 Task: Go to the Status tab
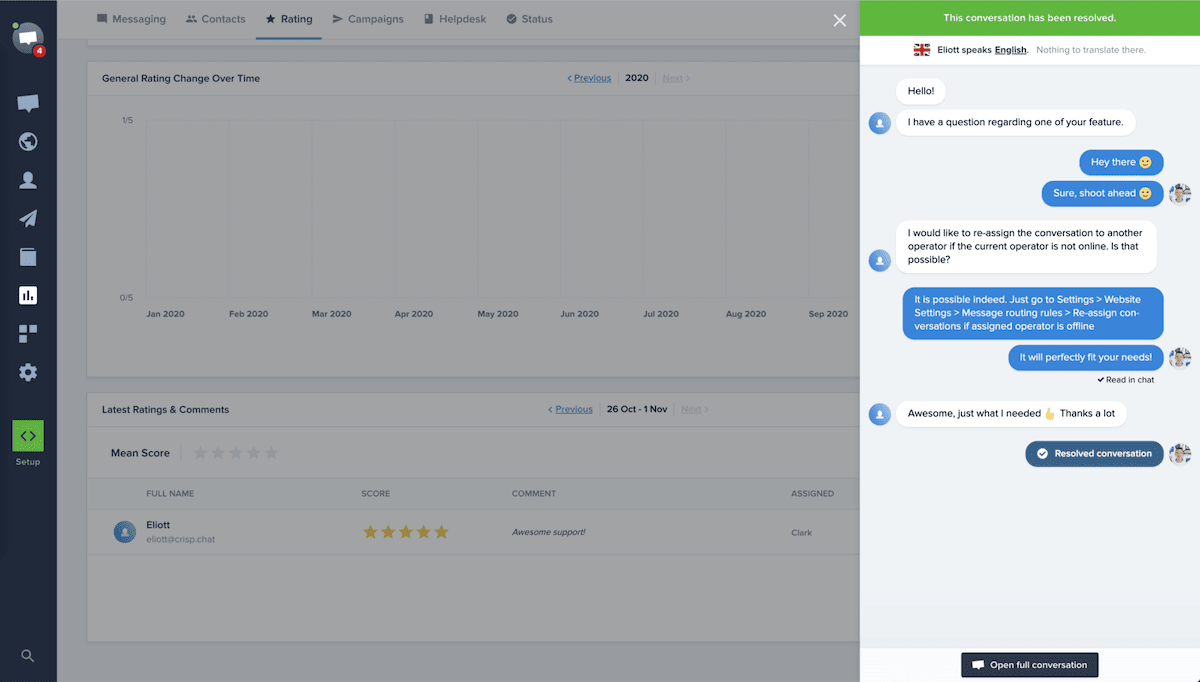[529, 19]
